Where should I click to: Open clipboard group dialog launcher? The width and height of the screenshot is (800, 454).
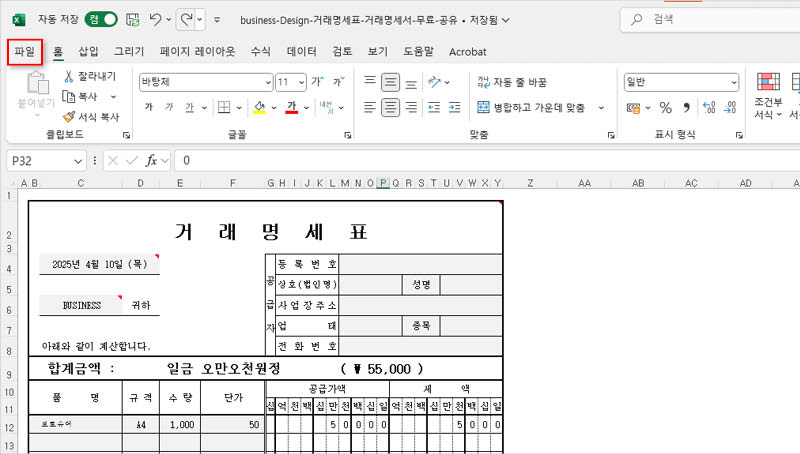click(x=127, y=135)
